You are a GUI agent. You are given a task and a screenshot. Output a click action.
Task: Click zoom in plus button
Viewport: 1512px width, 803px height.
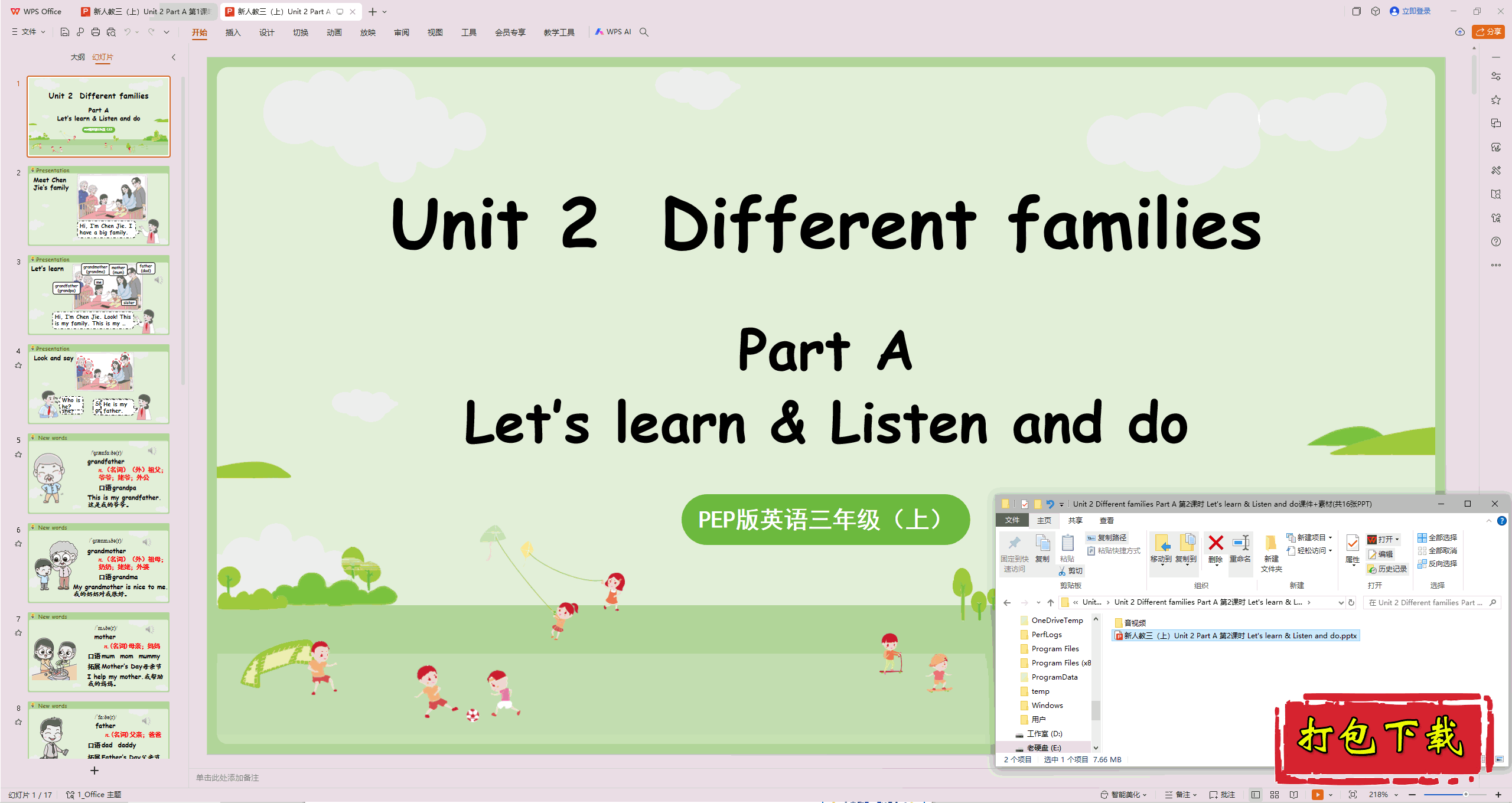[1498, 795]
